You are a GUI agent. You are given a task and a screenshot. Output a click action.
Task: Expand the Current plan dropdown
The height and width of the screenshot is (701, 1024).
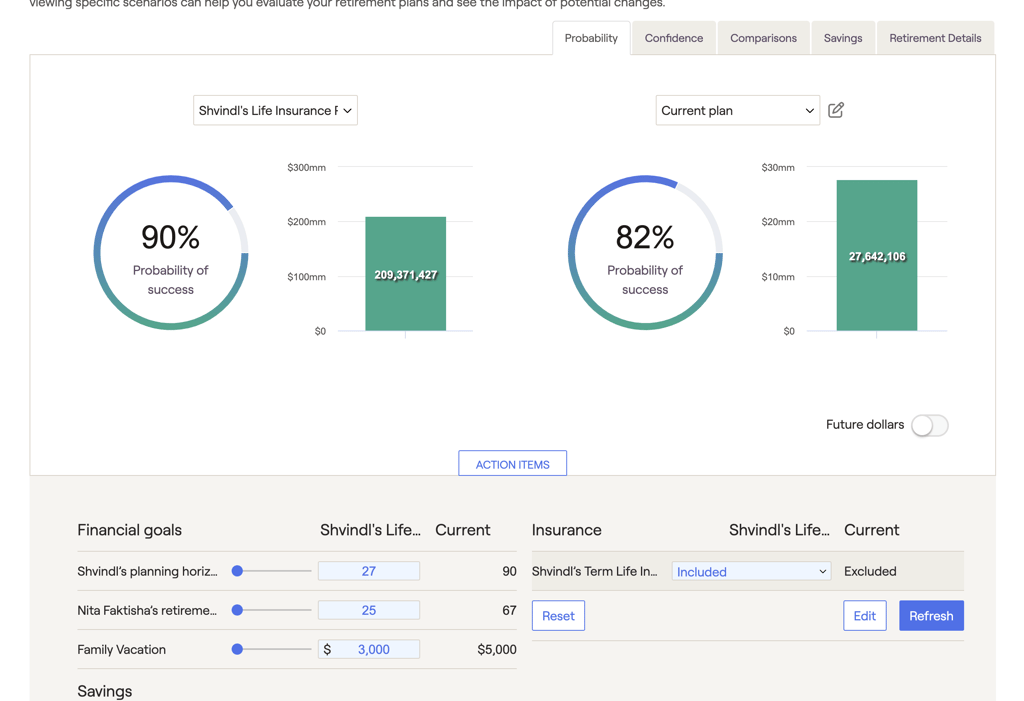[x=737, y=111]
